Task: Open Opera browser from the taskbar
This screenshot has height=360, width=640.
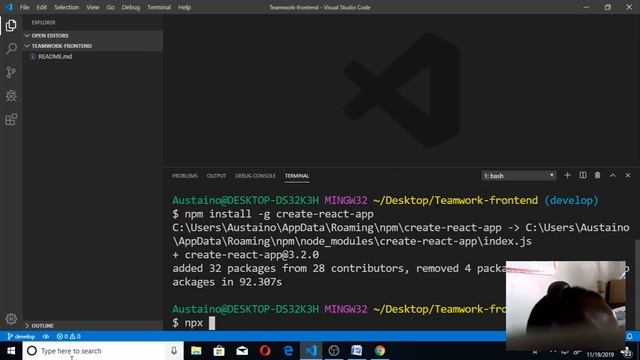Action: click(265, 351)
